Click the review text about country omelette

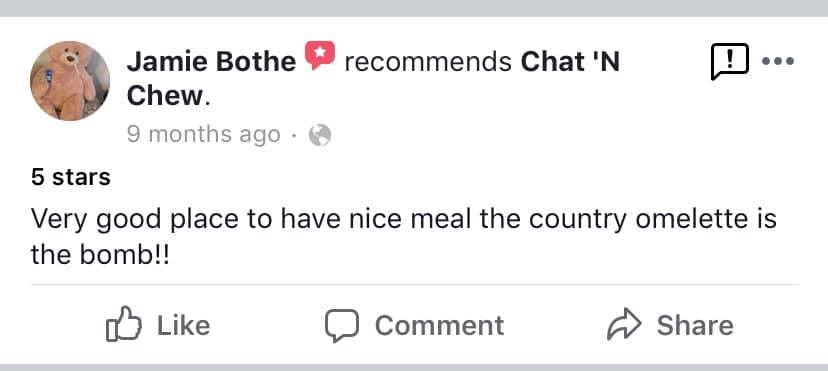pos(403,237)
